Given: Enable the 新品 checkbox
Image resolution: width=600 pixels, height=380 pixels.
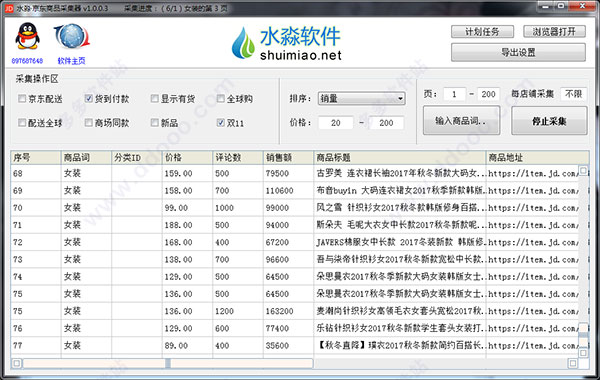Looking at the screenshot, I should click(155, 122).
